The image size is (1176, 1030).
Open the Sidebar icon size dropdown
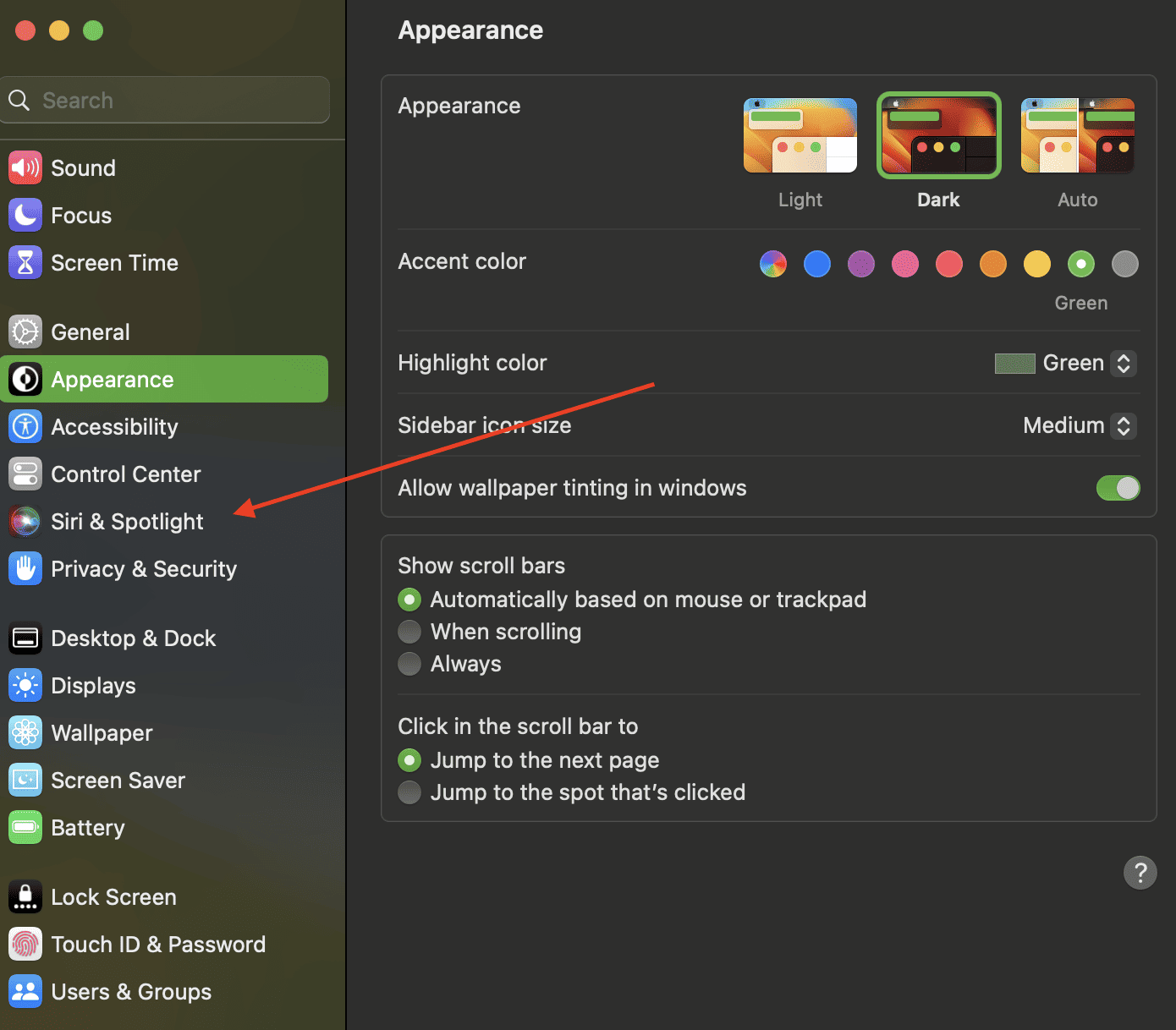pyautogui.click(x=1123, y=425)
